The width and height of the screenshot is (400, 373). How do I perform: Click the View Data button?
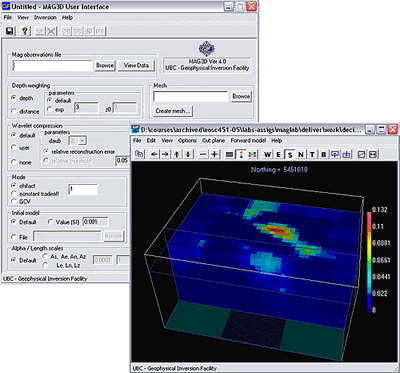(x=136, y=65)
